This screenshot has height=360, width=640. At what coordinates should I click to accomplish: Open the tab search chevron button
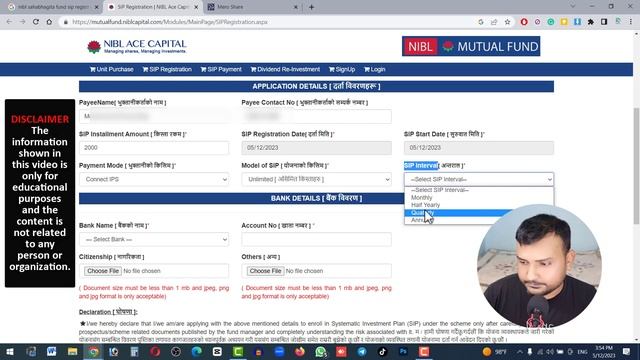pos(572,7)
